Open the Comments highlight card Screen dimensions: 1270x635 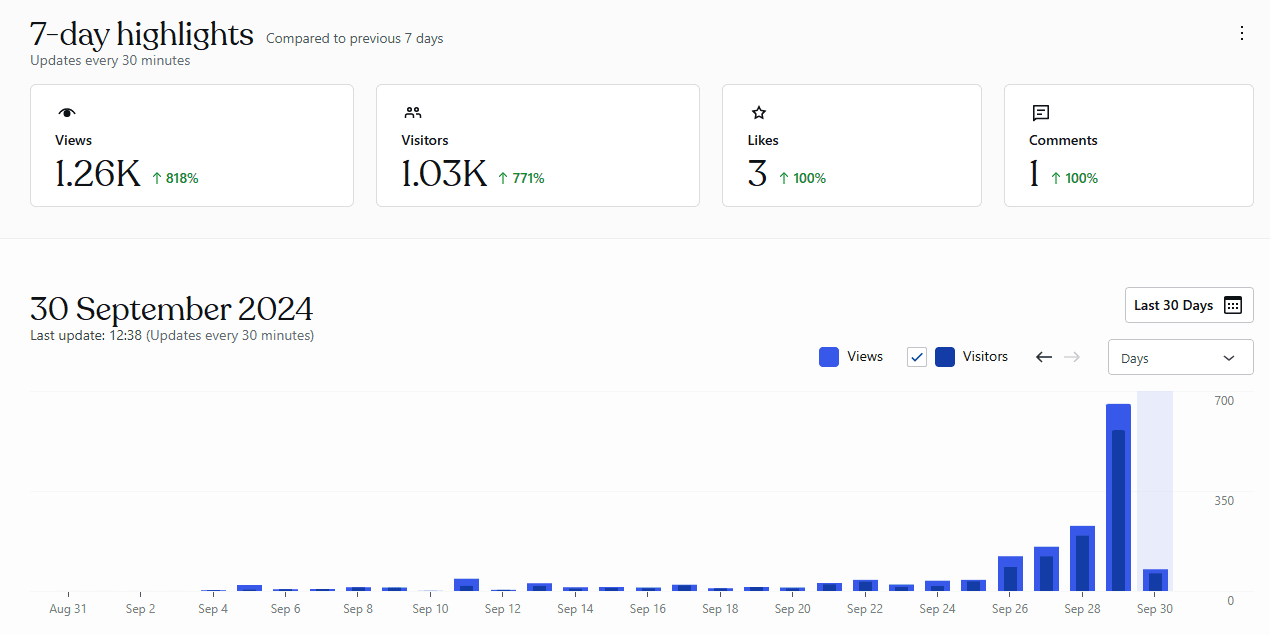click(x=1128, y=146)
